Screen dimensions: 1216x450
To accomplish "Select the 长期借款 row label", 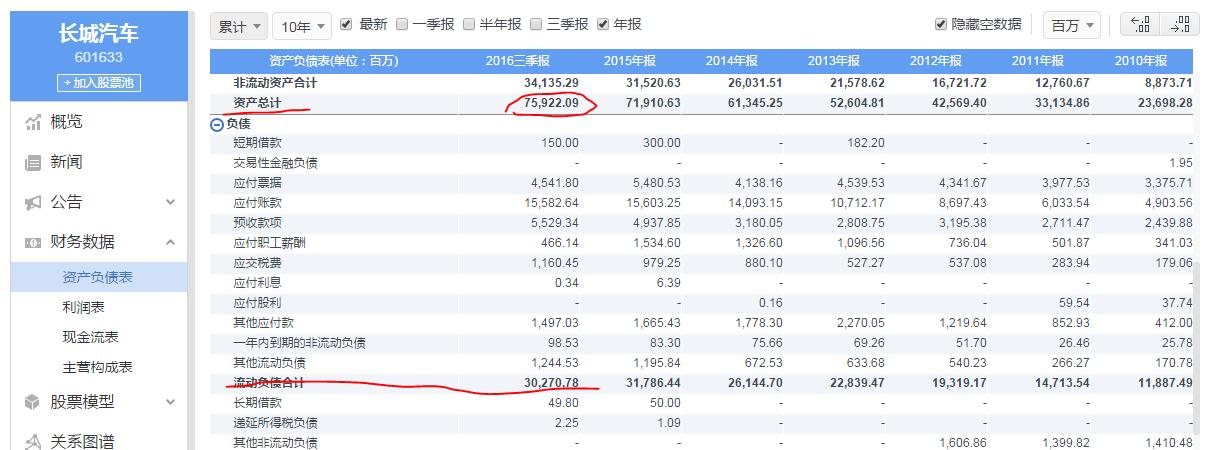I will tap(257, 402).
